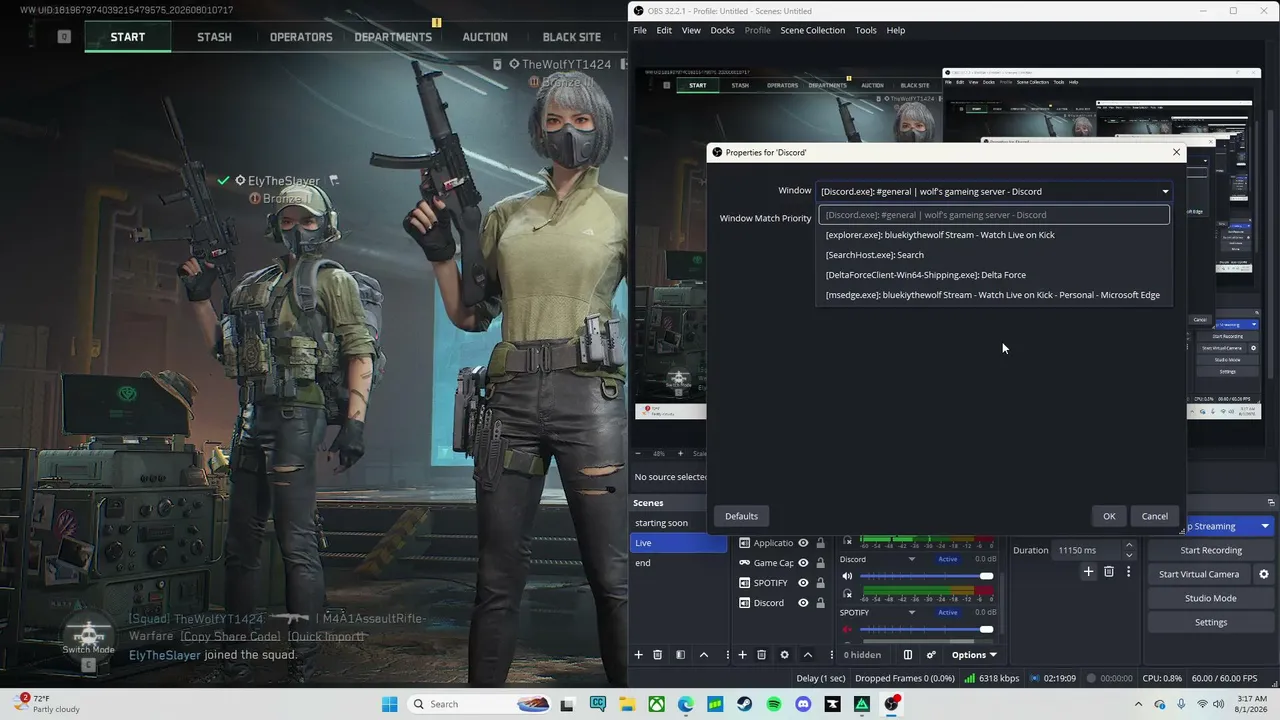1280x720 pixels.
Task: Click the transition Duration value field
Action: [1088, 550]
